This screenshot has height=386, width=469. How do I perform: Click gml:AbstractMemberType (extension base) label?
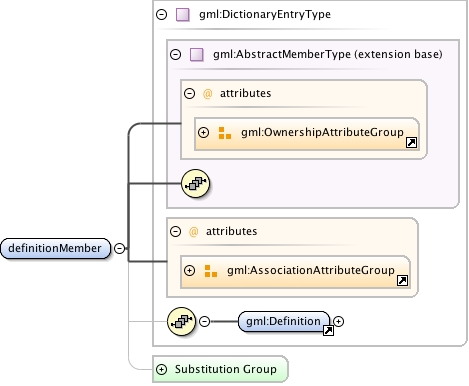coord(328,54)
